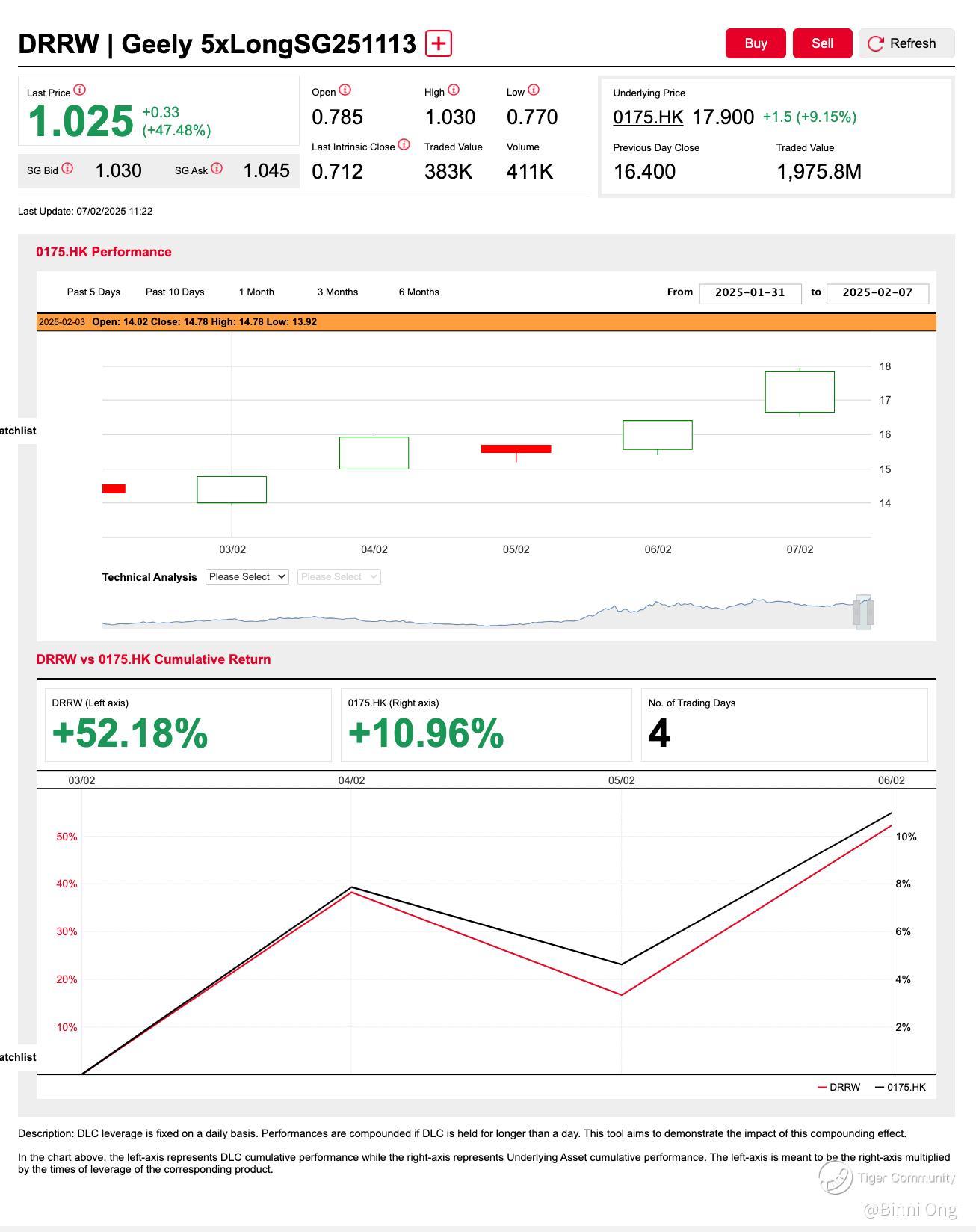This screenshot has height=1232, width=976.
Task: Open the 0175.HK underlying link
Action: (648, 117)
